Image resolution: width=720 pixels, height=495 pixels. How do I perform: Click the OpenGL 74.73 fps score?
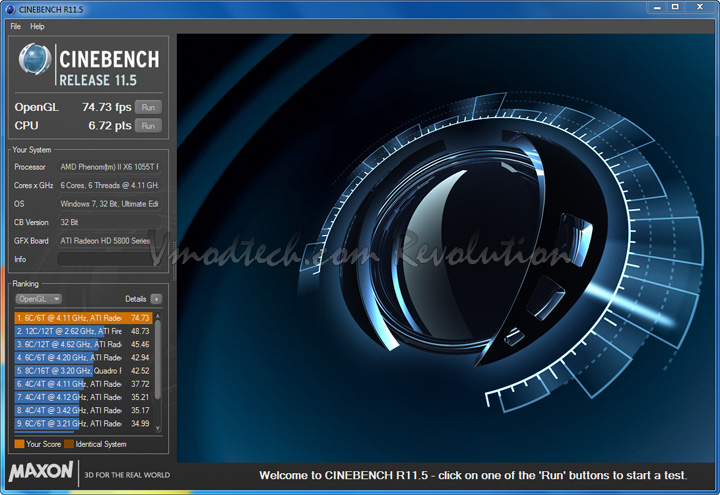point(107,107)
